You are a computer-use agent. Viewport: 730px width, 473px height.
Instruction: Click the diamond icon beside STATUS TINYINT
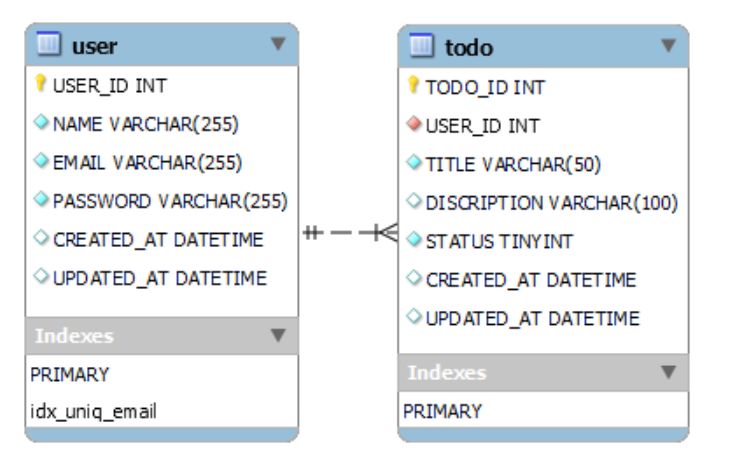tap(416, 242)
